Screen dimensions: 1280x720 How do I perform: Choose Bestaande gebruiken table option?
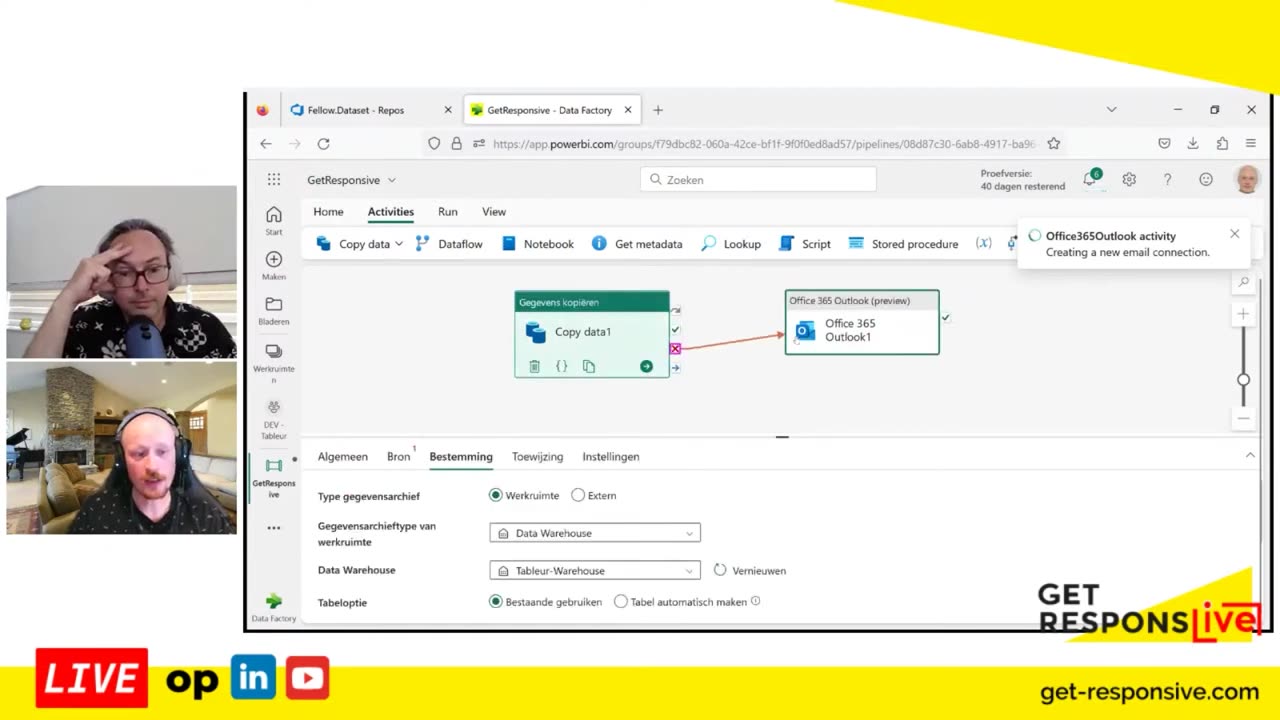click(x=496, y=602)
